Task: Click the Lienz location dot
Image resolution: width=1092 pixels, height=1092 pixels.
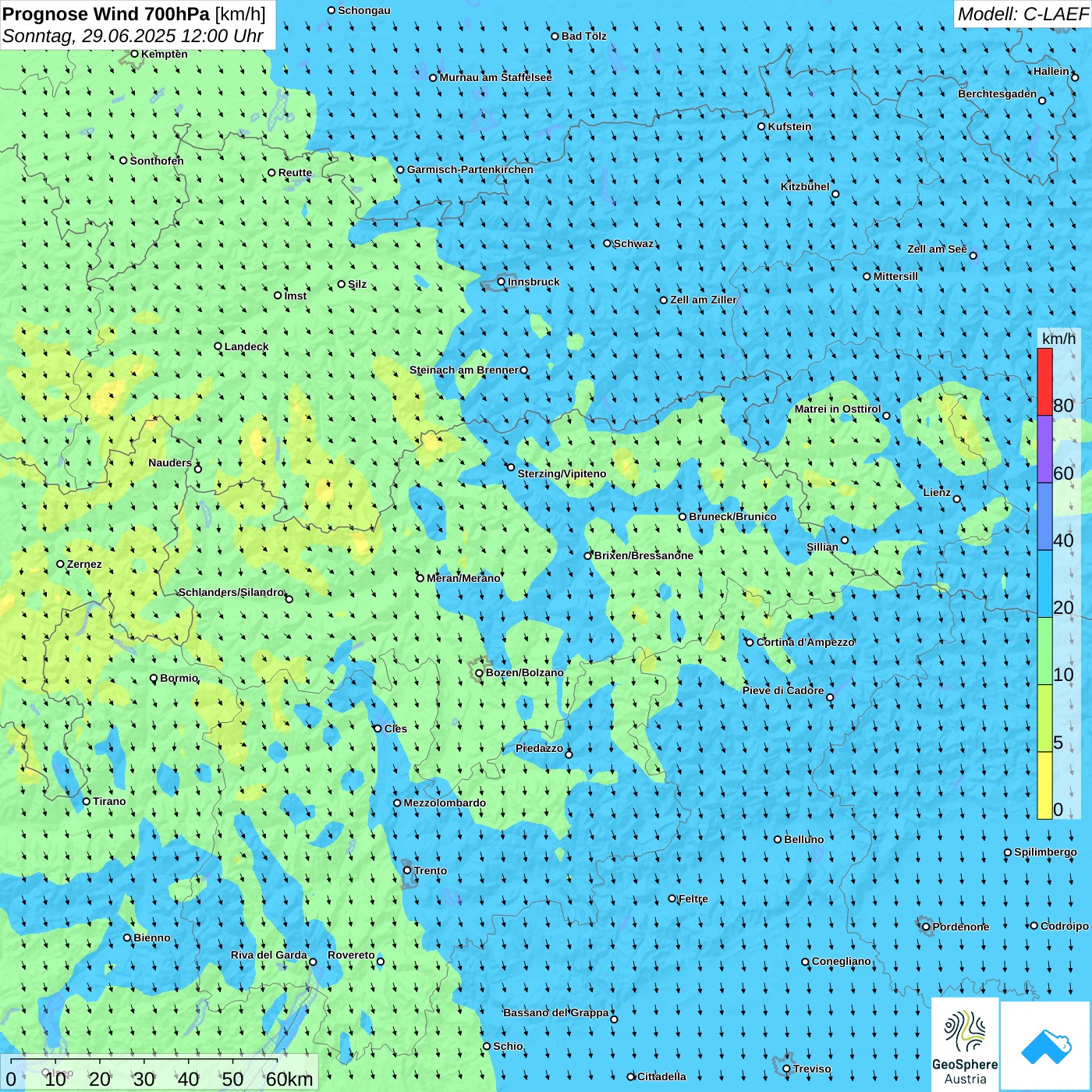Action: pyautogui.click(x=957, y=499)
